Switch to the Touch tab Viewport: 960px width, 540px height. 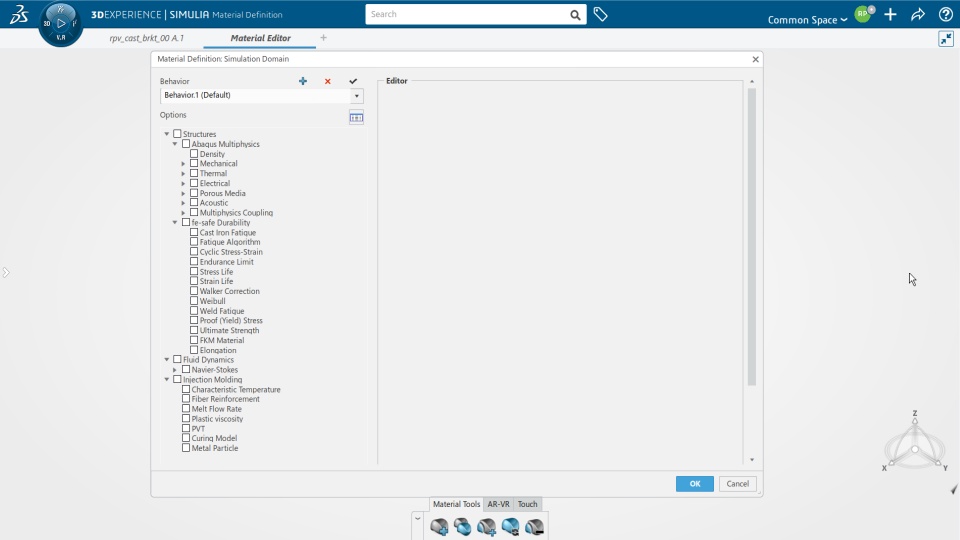point(527,504)
